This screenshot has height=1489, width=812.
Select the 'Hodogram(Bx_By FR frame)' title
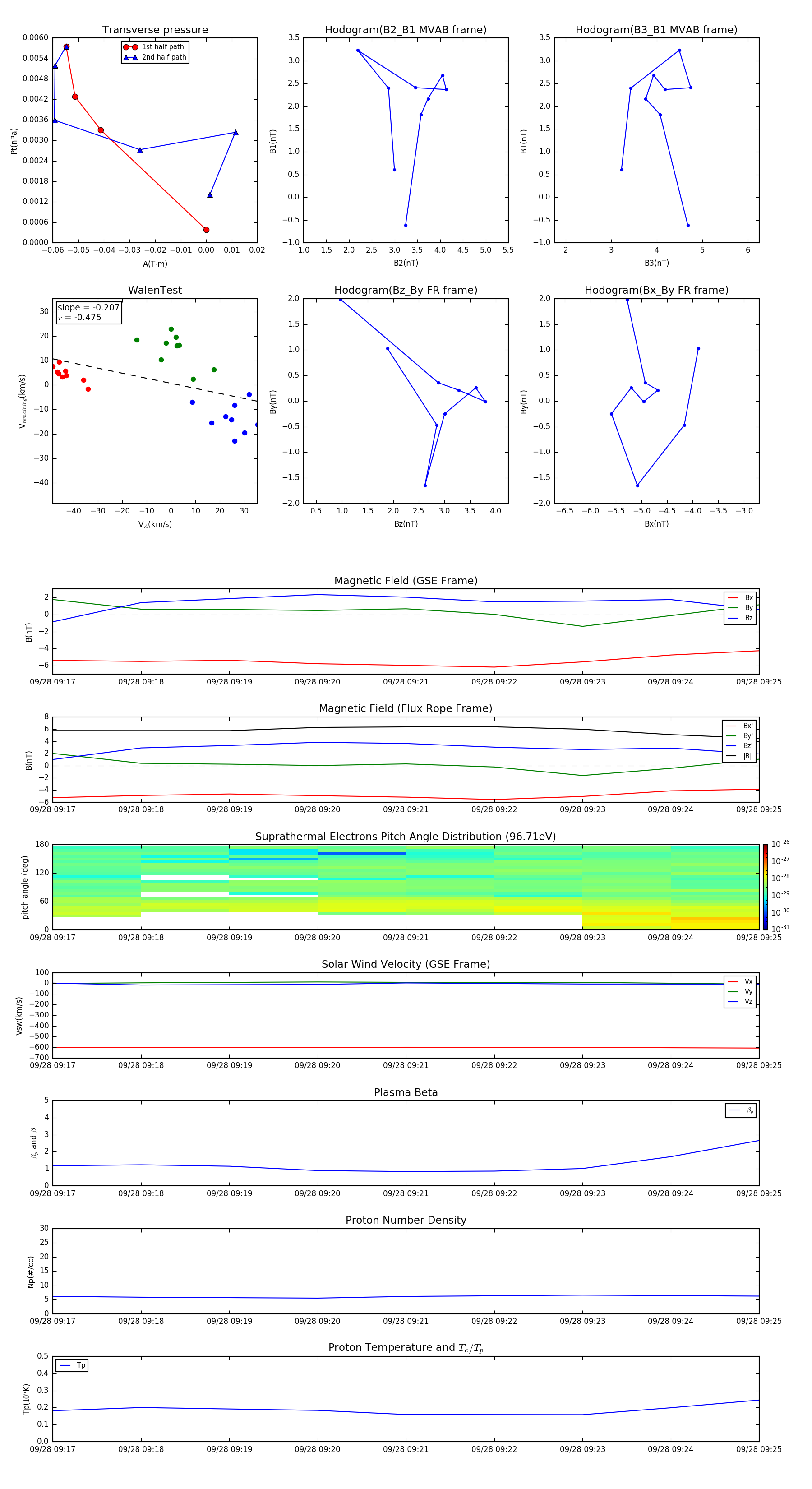point(656,290)
